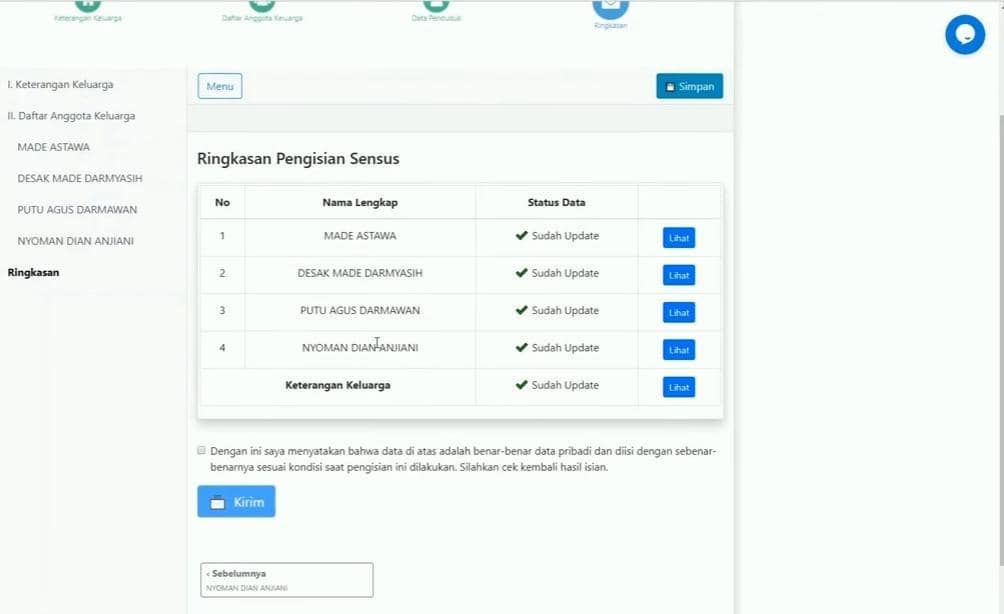
Task: Open the chat bubble icon top right
Action: point(964,34)
